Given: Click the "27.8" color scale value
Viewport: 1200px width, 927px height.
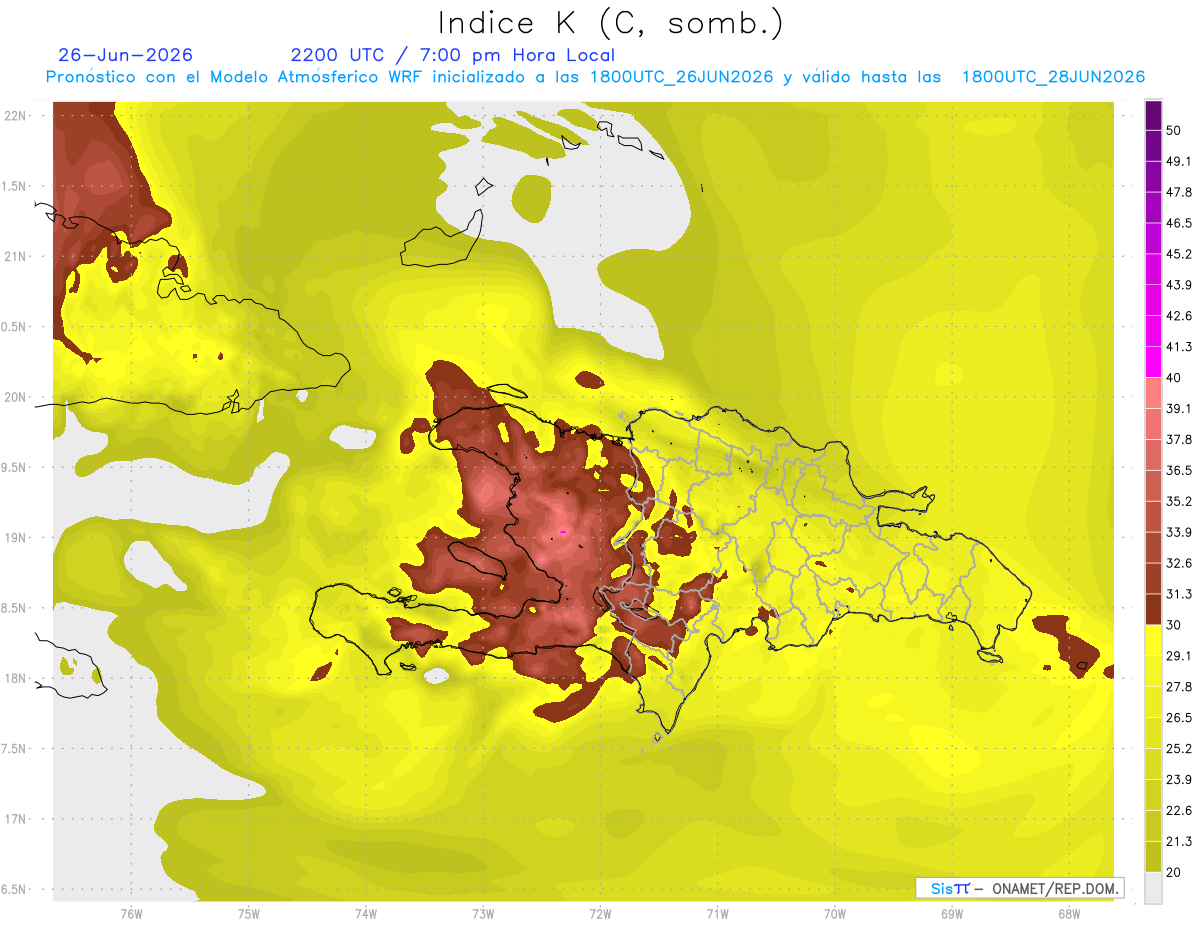Looking at the screenshot, I should pos(1179,687).
